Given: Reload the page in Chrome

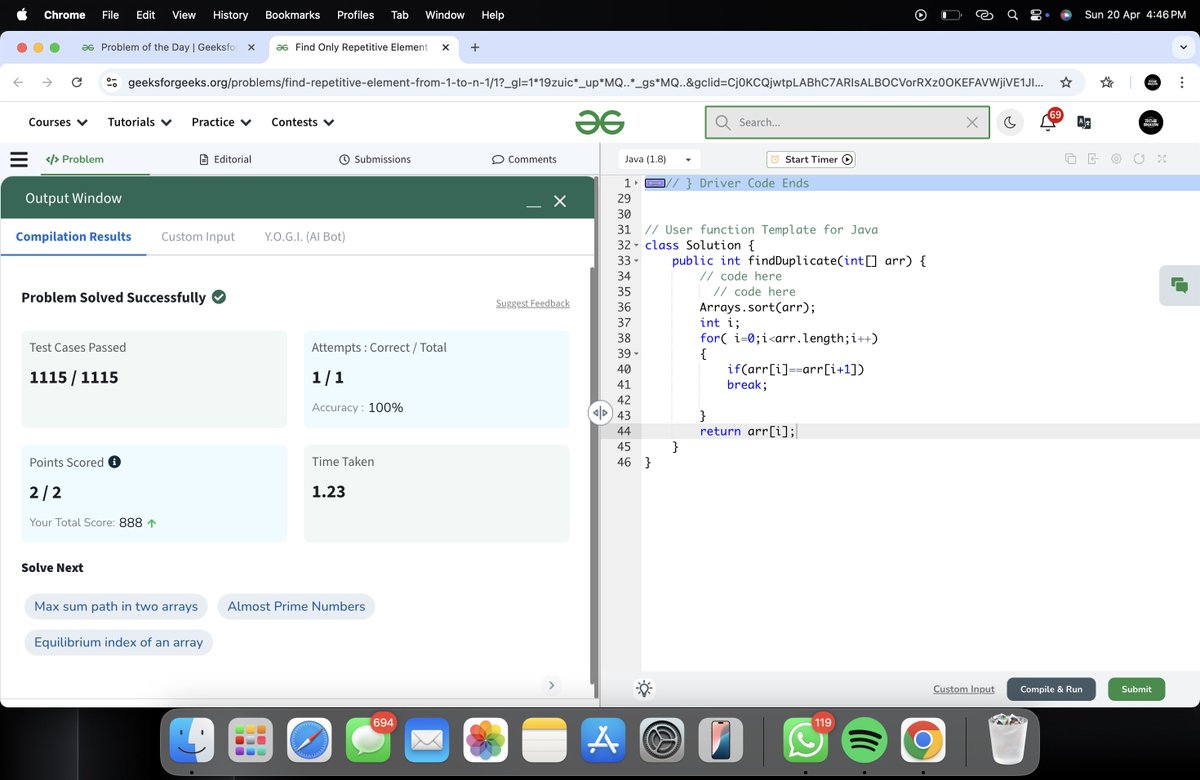Looking at the screenshot, I should [x=77, y=83].
